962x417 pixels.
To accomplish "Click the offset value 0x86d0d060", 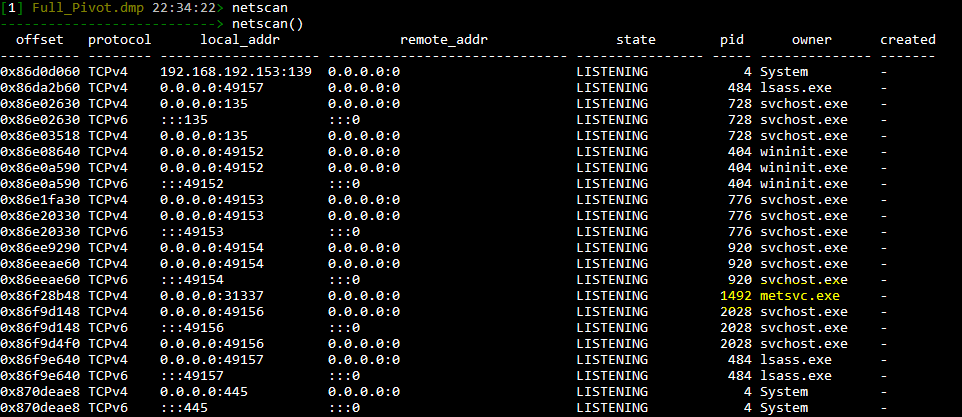I will (39, 72).
